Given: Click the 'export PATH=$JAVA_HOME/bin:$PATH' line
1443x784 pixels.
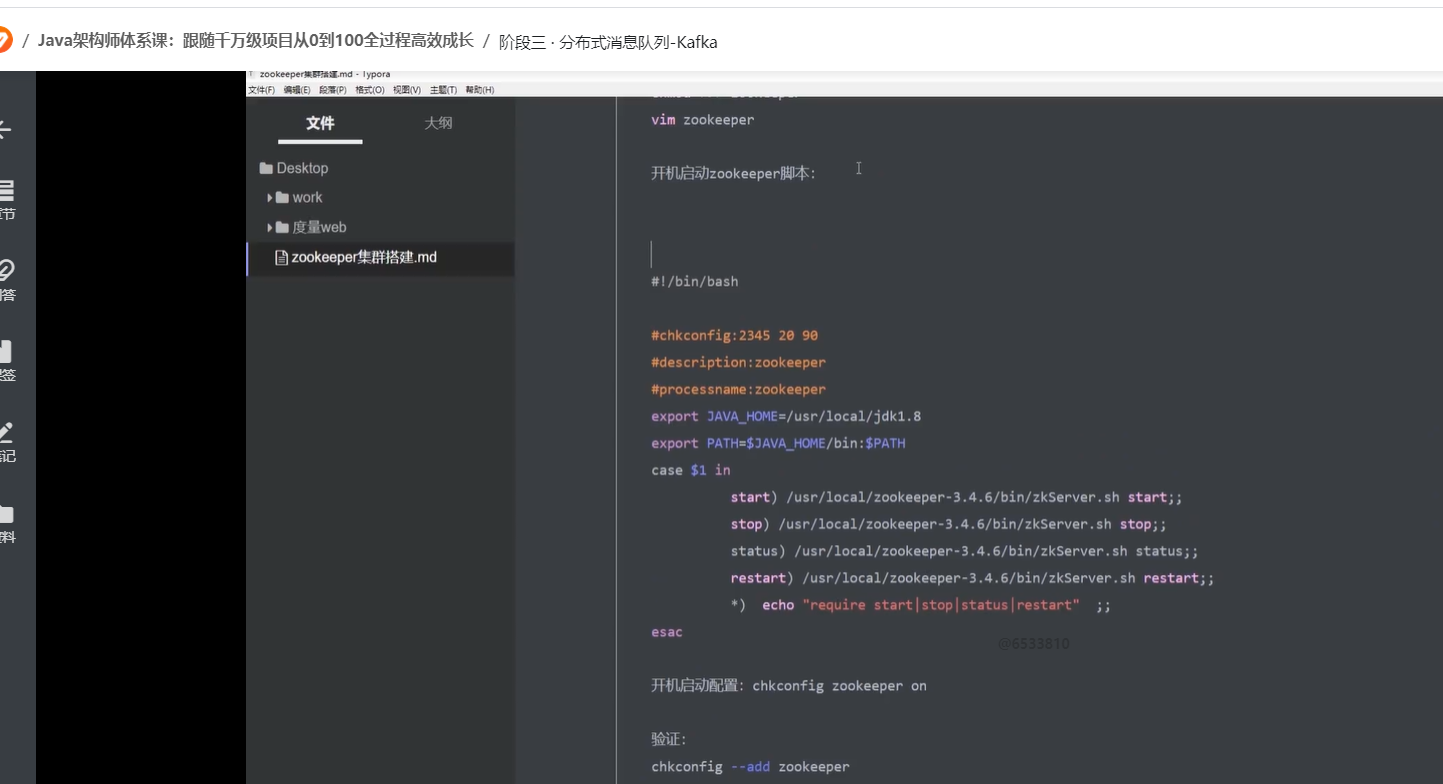Looking at the screenshot, I should coord(778,444).
